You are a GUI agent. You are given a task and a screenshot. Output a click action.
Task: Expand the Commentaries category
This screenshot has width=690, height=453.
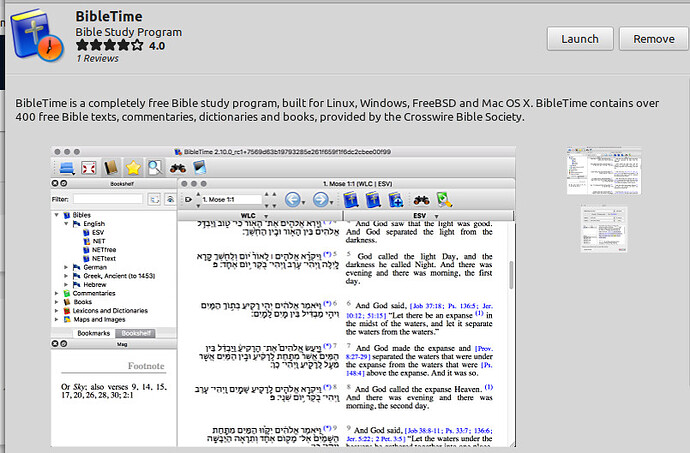pos(57,293)
